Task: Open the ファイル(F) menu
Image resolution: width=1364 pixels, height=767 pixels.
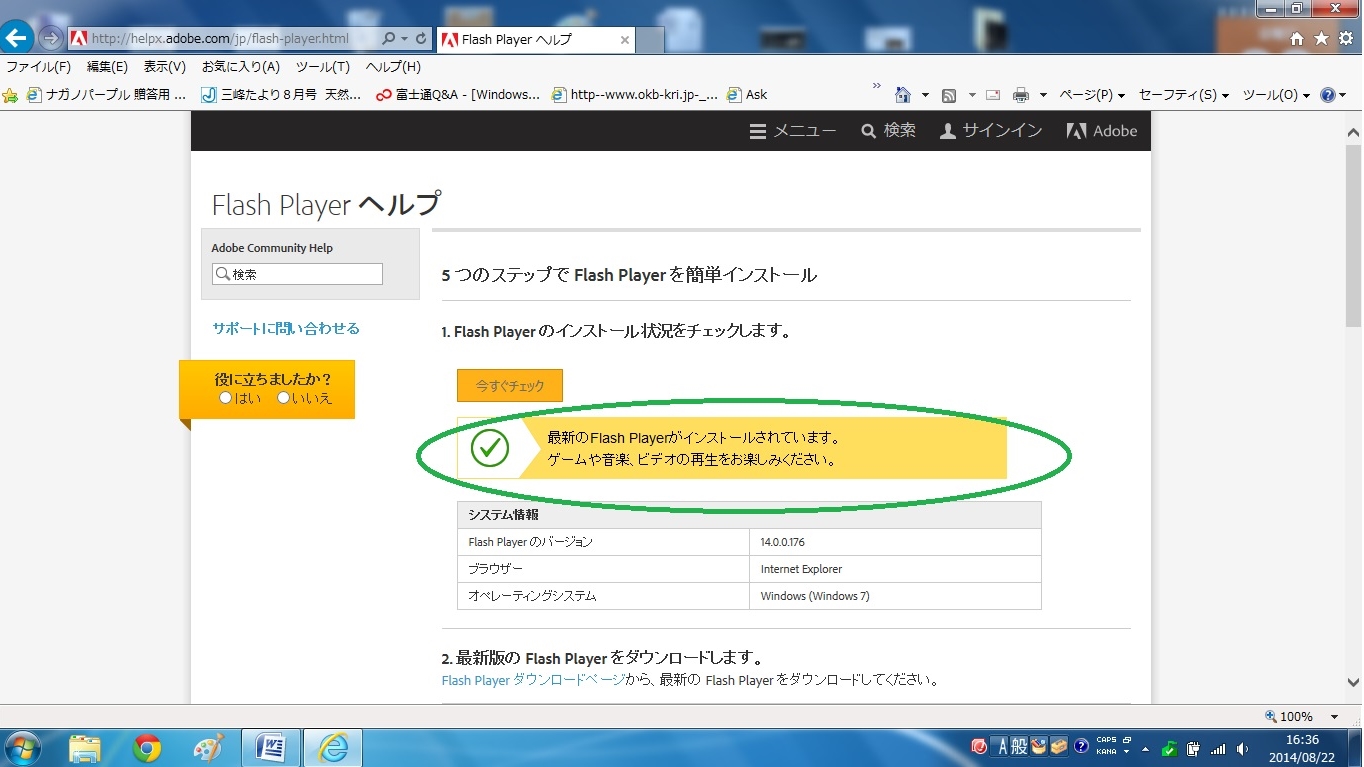Action: pos(39,67)
